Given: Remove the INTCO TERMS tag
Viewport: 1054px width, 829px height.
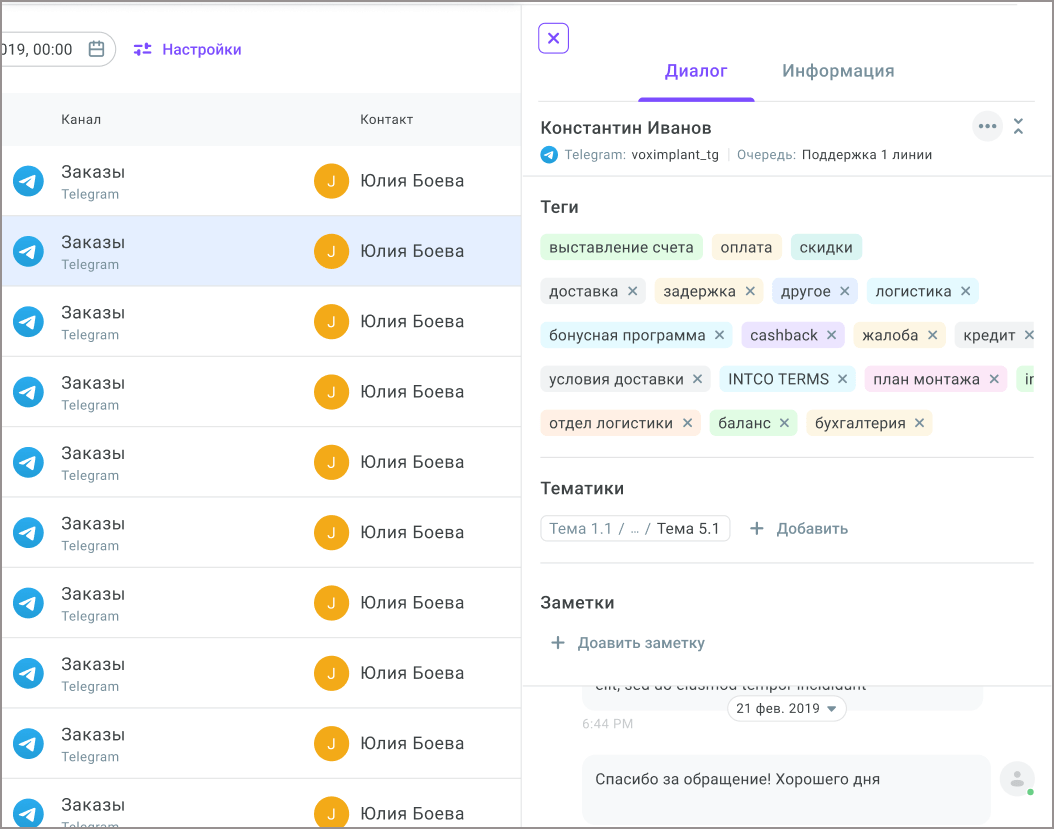Looking at the screenshot, I should 842,379.
